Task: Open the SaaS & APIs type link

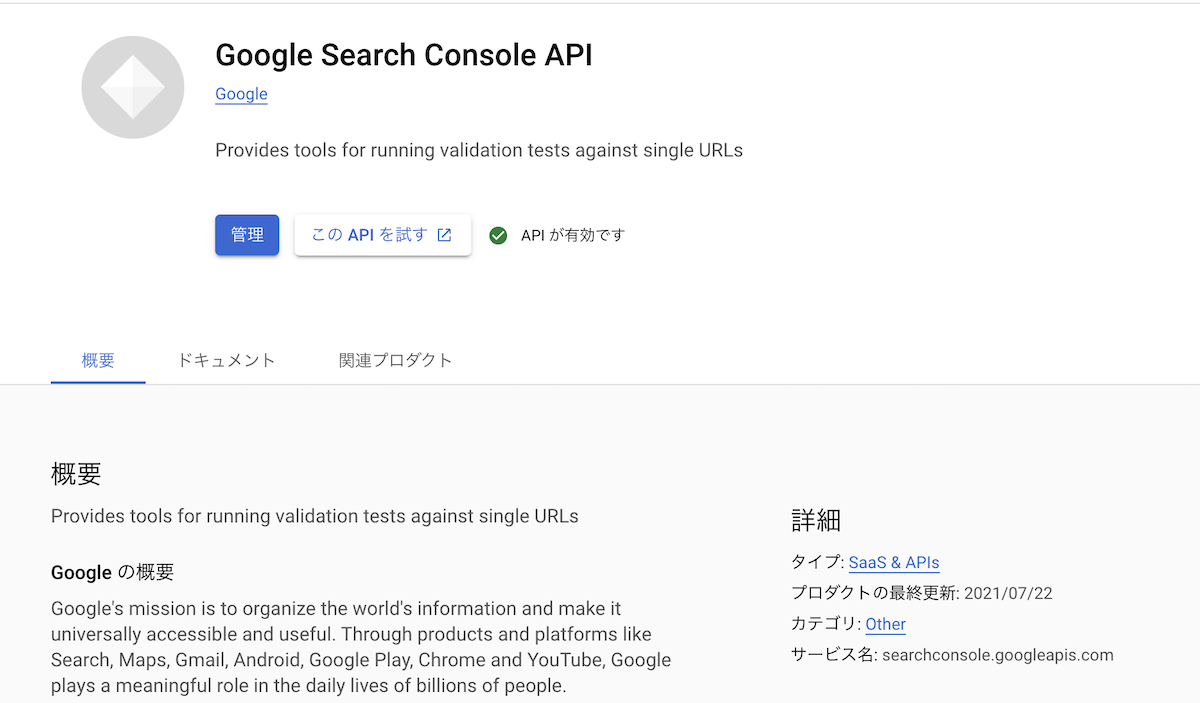Action: pyautogui.click(x=893, y=562)
